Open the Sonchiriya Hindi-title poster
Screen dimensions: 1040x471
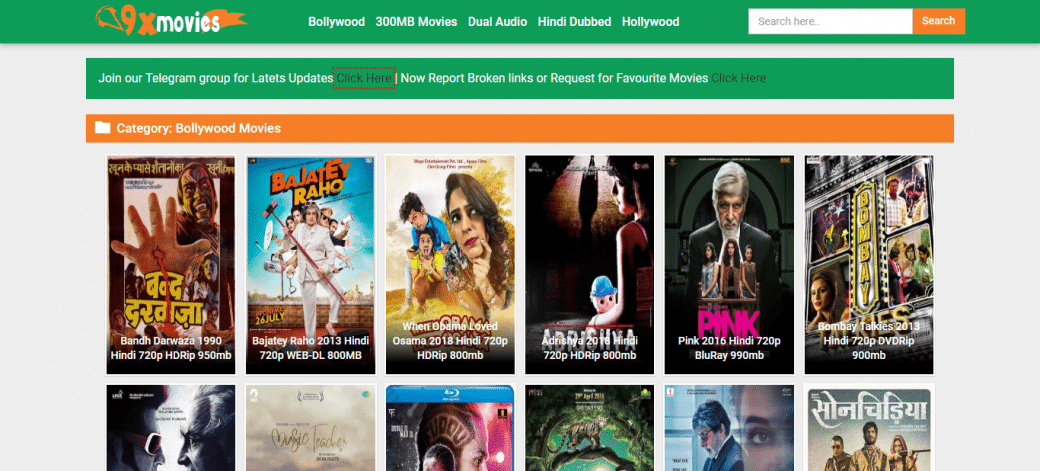pos(869,428)
